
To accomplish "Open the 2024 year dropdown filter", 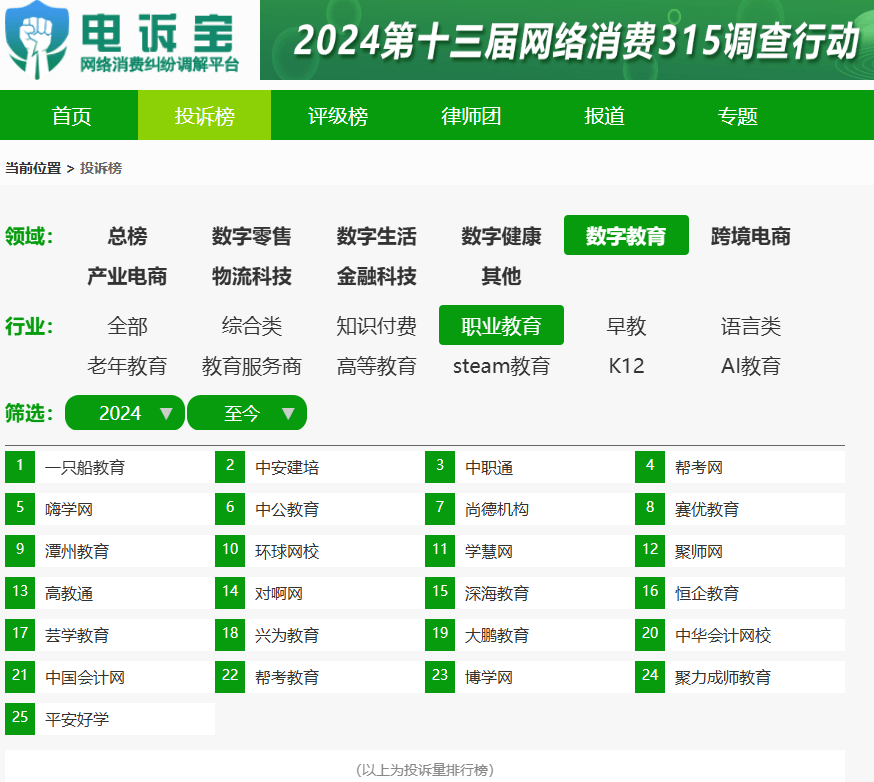I will tap(125, 413).
